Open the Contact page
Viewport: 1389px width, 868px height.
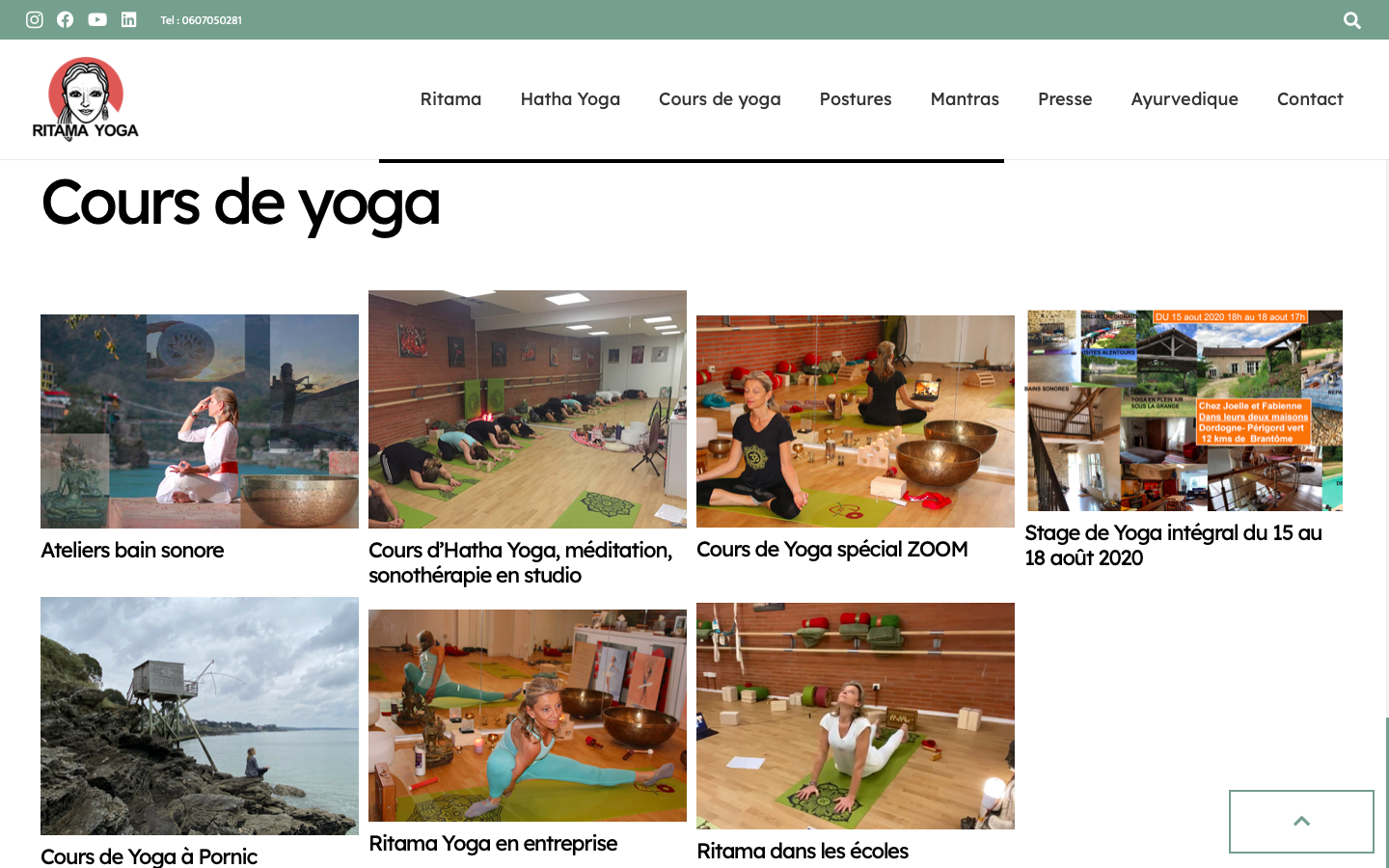click(x=1310, y=99)
